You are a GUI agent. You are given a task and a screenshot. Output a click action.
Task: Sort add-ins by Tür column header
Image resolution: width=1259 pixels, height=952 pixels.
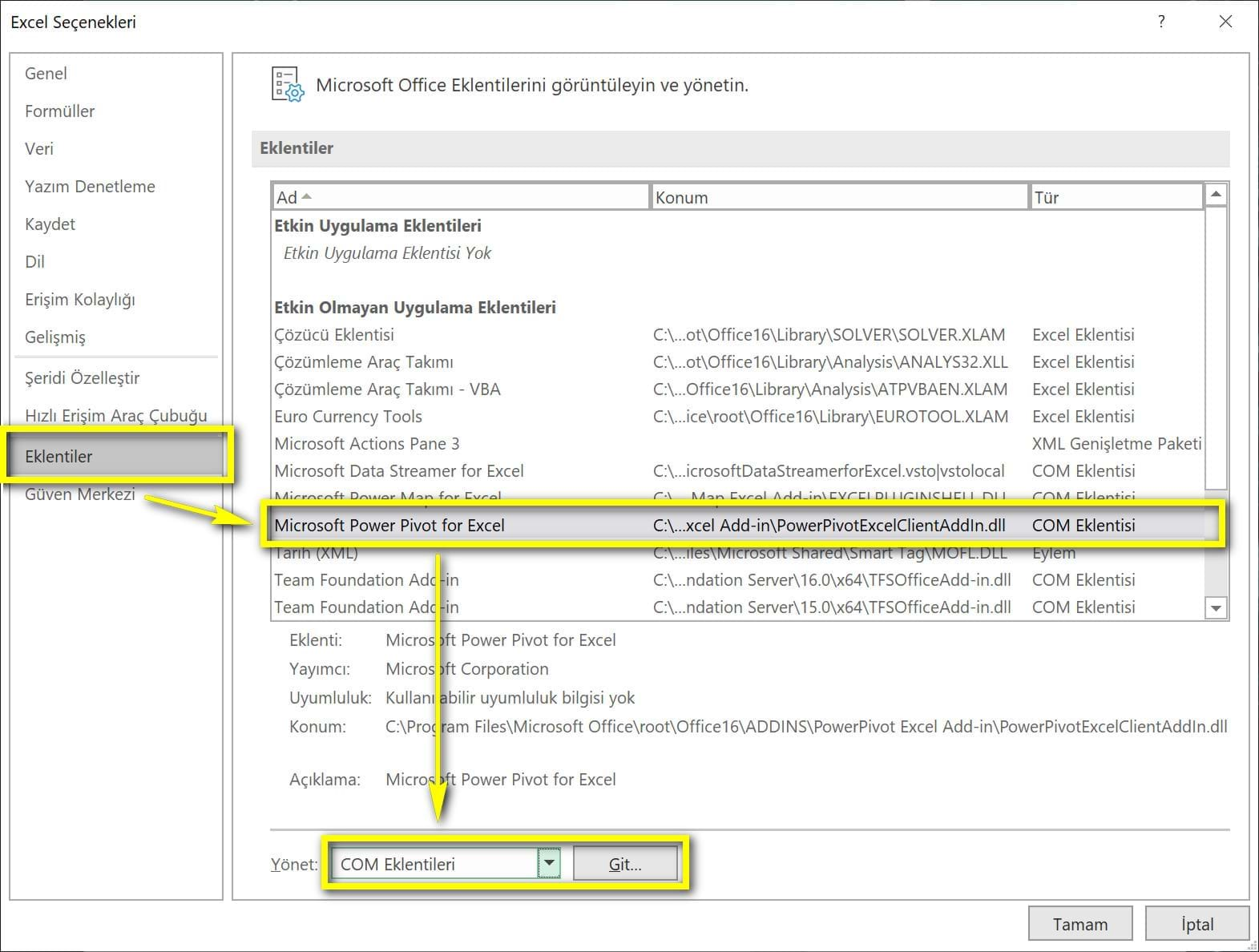(1116, 197)
